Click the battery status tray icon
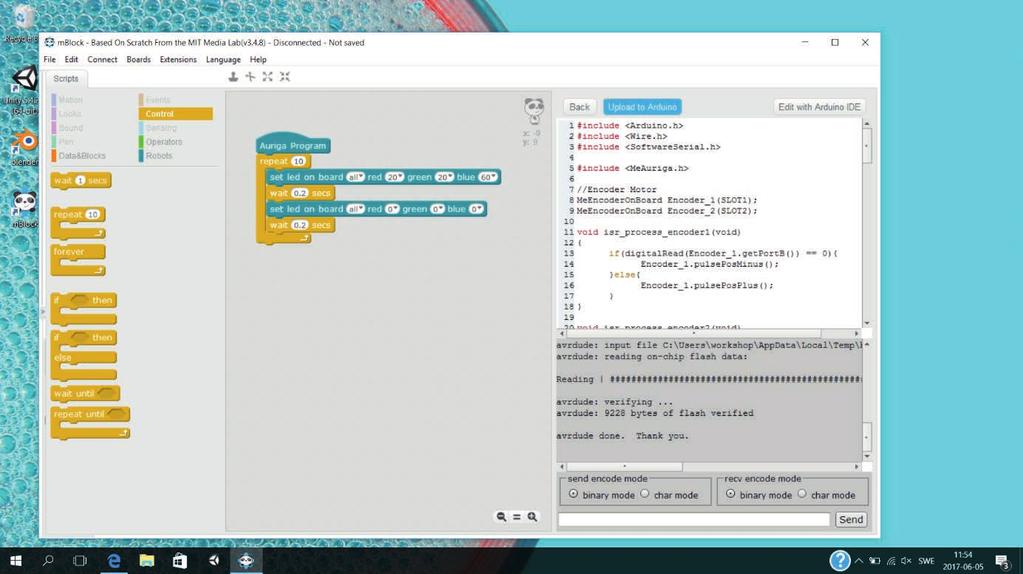This screenshot has width=1023, height=574. point(875,560)
